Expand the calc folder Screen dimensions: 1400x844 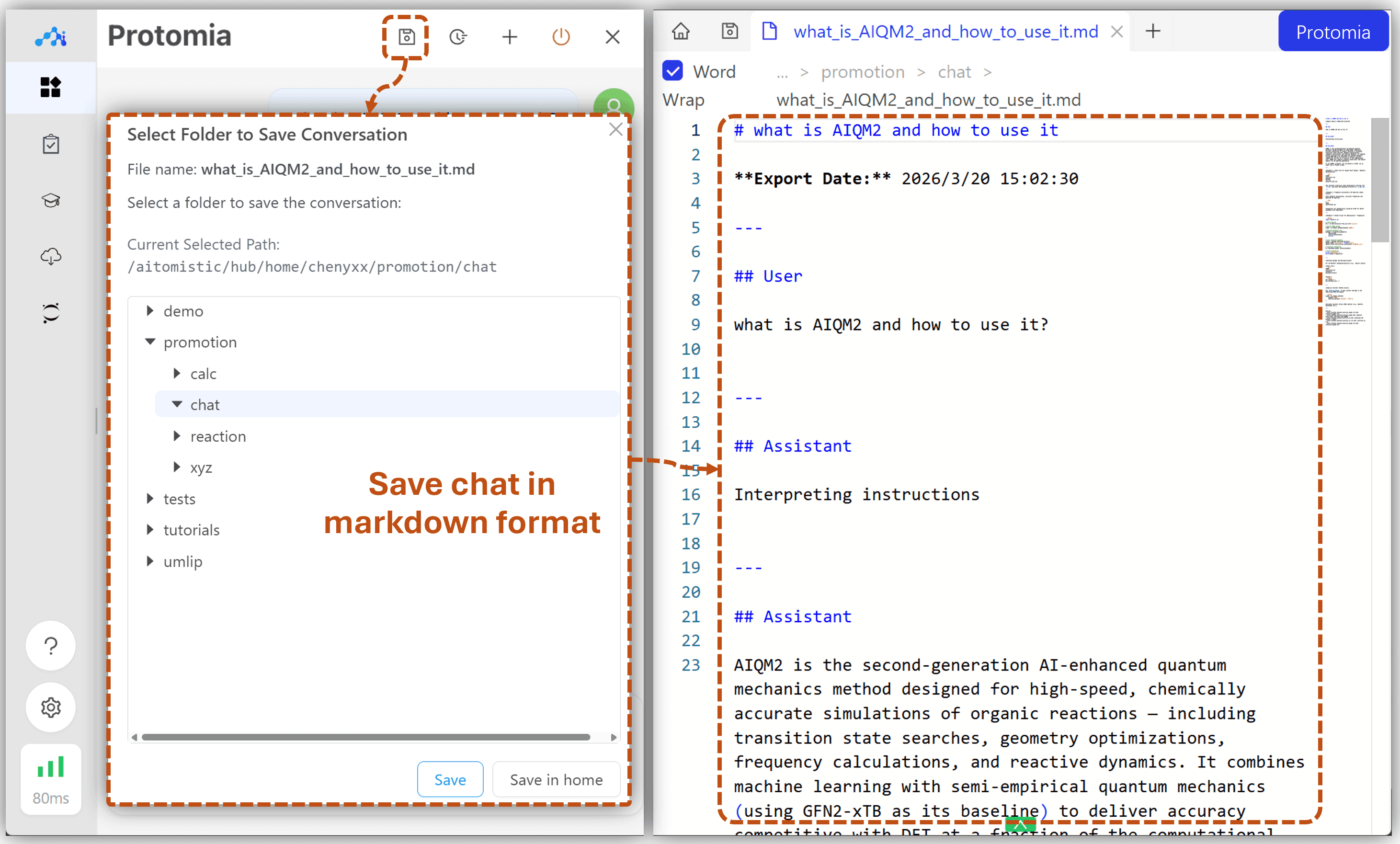click(x=177, y=373)
